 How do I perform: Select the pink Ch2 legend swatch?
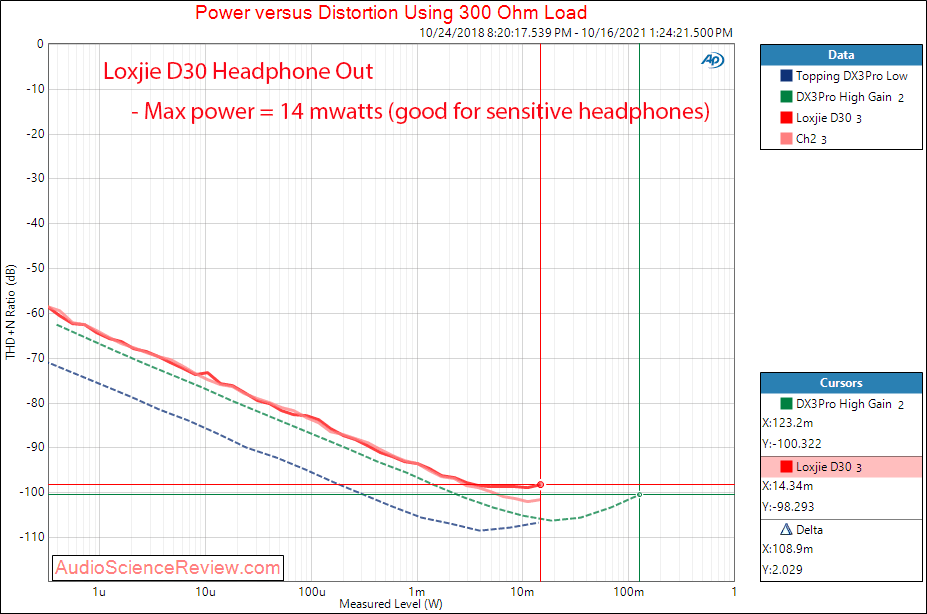pyautogui.click(x=786, y=139)
